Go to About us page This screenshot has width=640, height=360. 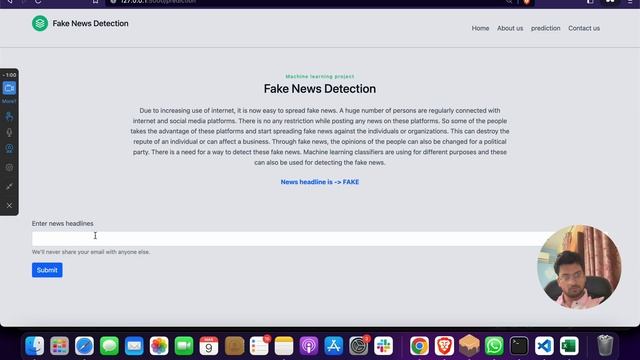510,28
